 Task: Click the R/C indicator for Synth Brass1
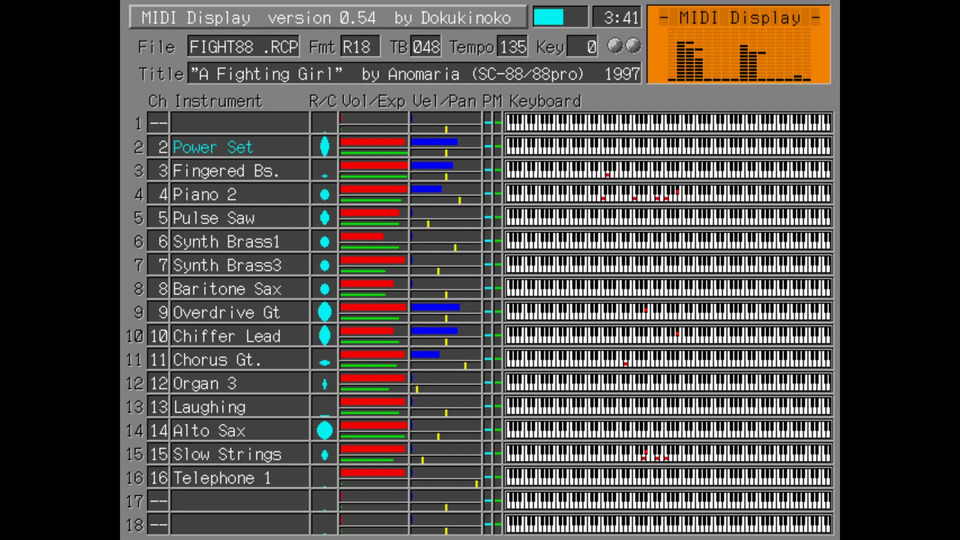click(324, 241)
